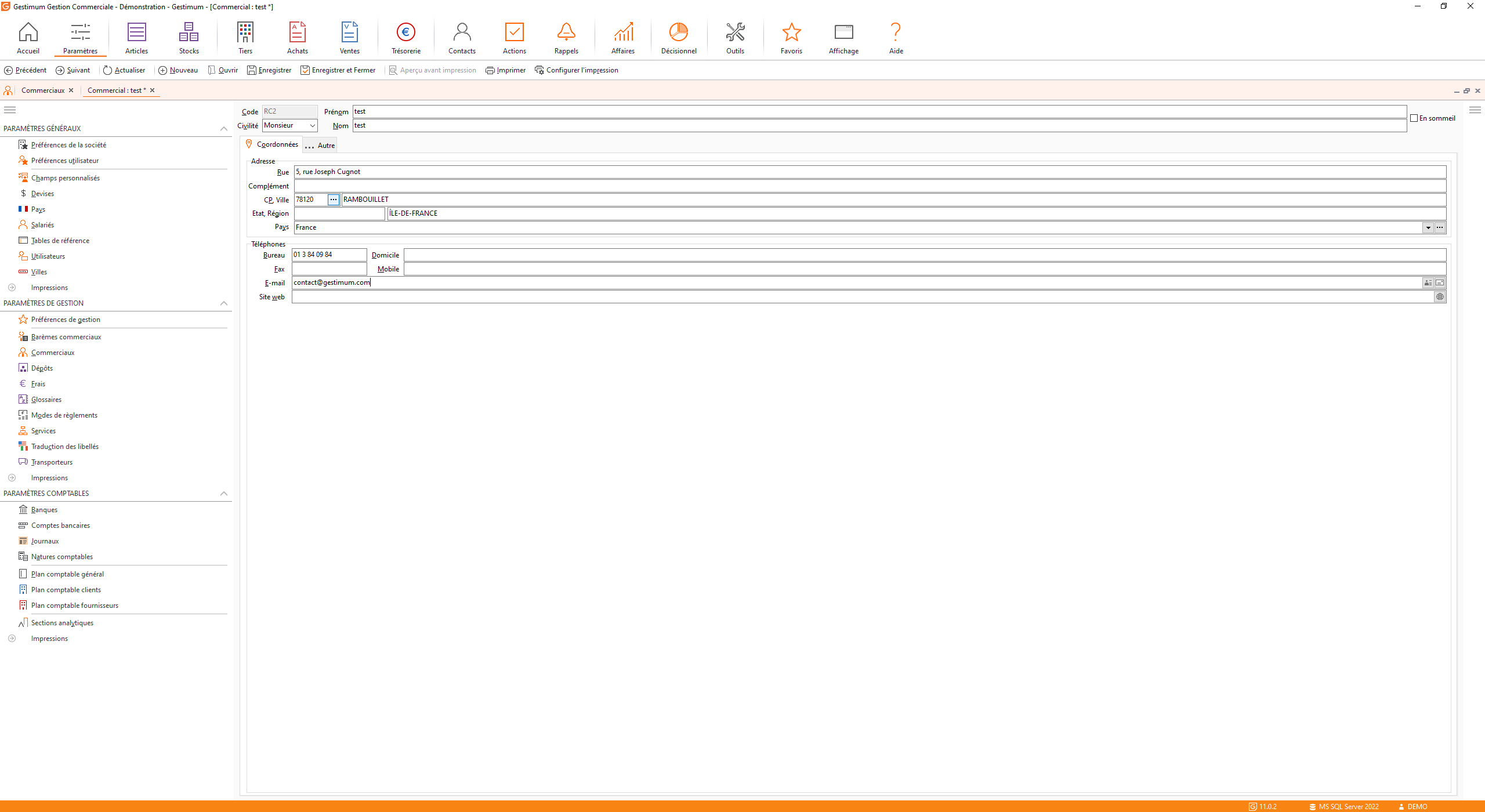
Task: Open the website globe icon
Action: 1440,296
